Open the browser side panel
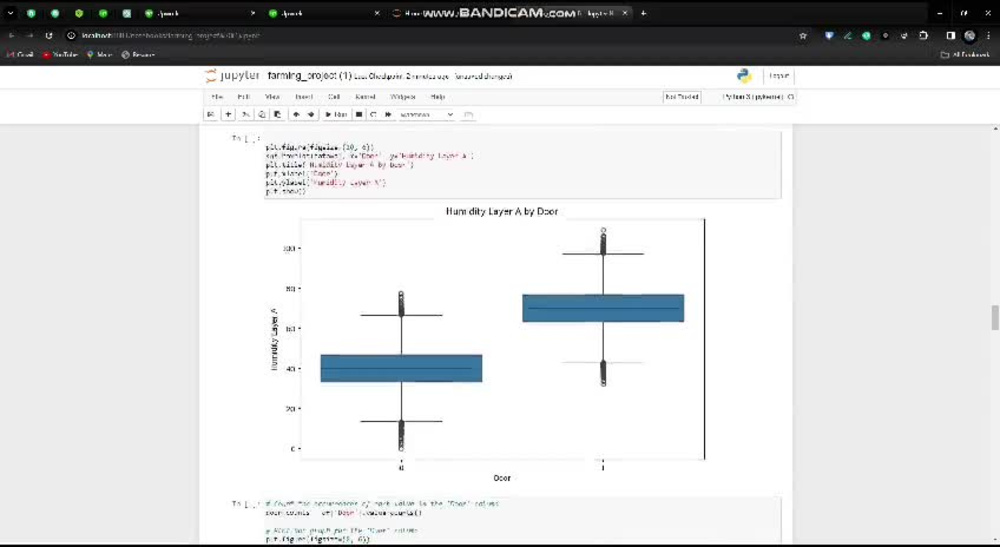Image resolution: width=1000 pixels, height=547 pixels. point(950,36)
